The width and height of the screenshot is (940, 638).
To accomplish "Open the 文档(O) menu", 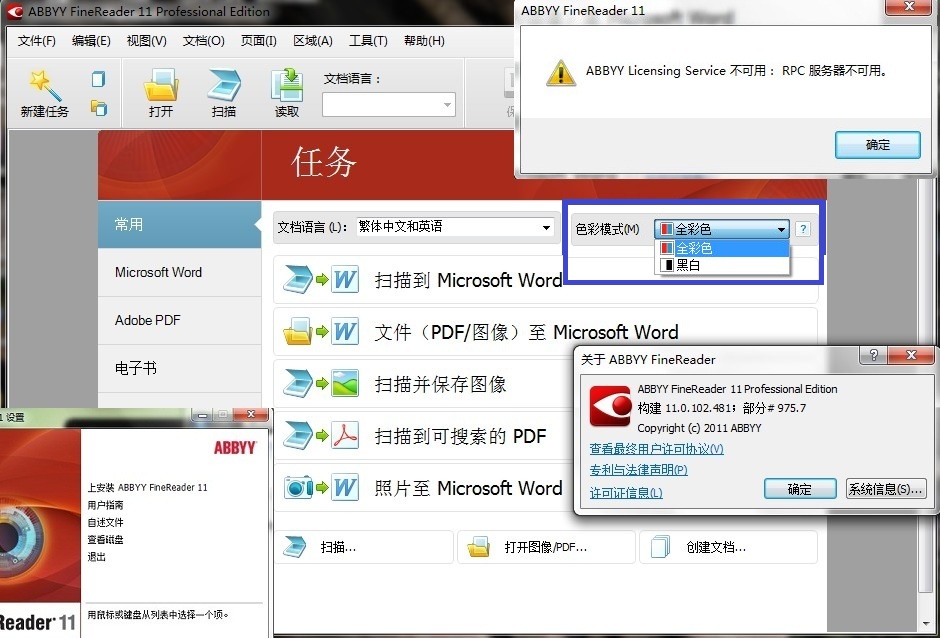I will point(203,41).
